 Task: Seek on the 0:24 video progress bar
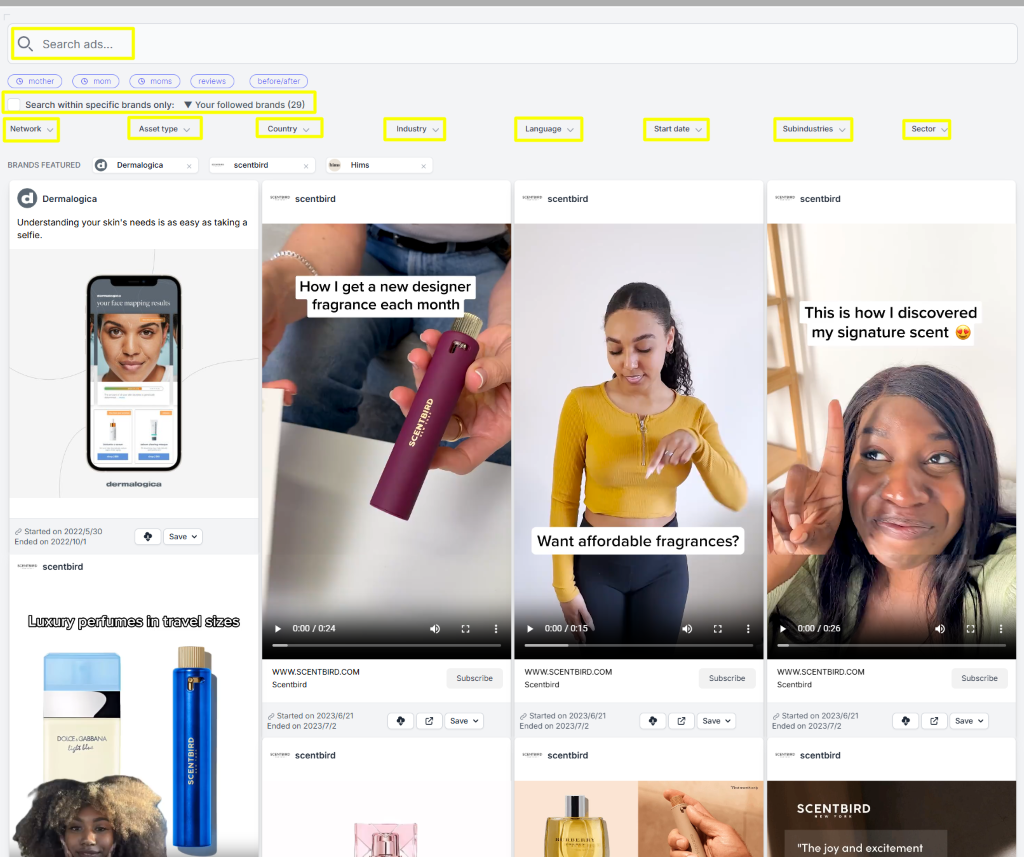(387, 645)
